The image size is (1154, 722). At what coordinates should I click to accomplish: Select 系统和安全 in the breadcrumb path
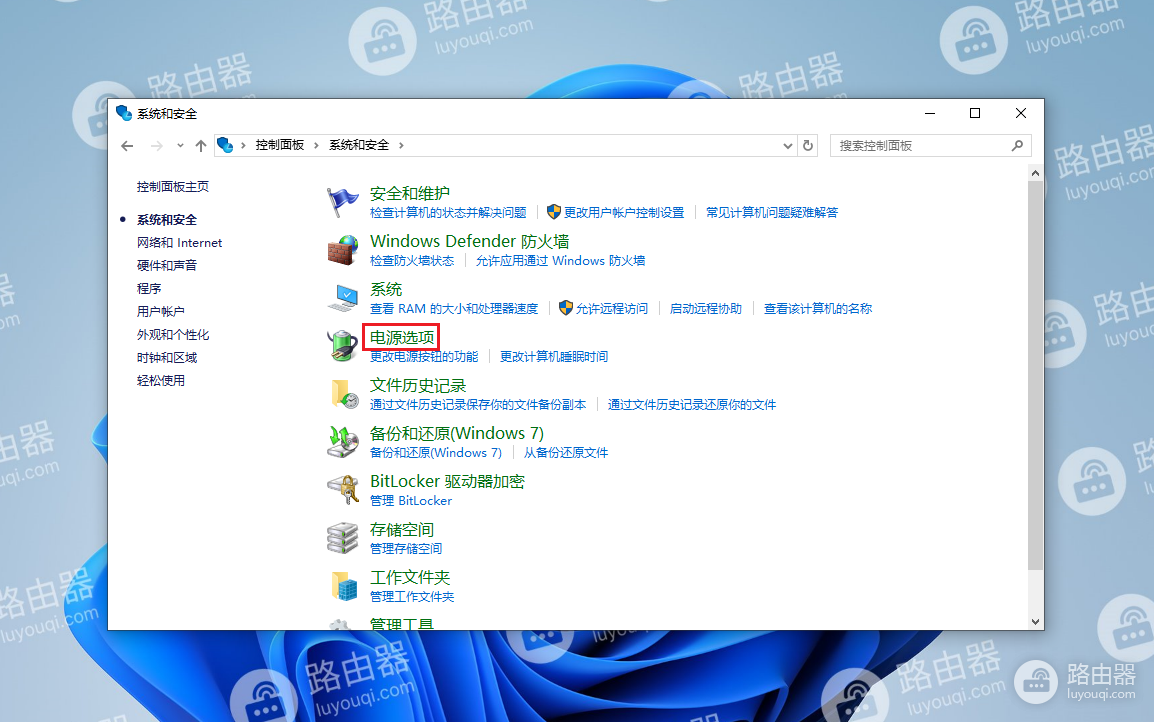(x=358, y=145)
